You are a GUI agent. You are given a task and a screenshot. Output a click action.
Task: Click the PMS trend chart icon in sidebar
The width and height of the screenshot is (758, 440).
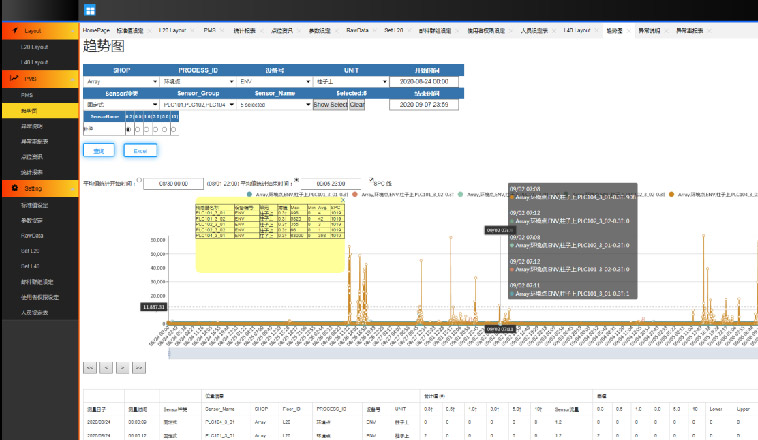(14, 78)
